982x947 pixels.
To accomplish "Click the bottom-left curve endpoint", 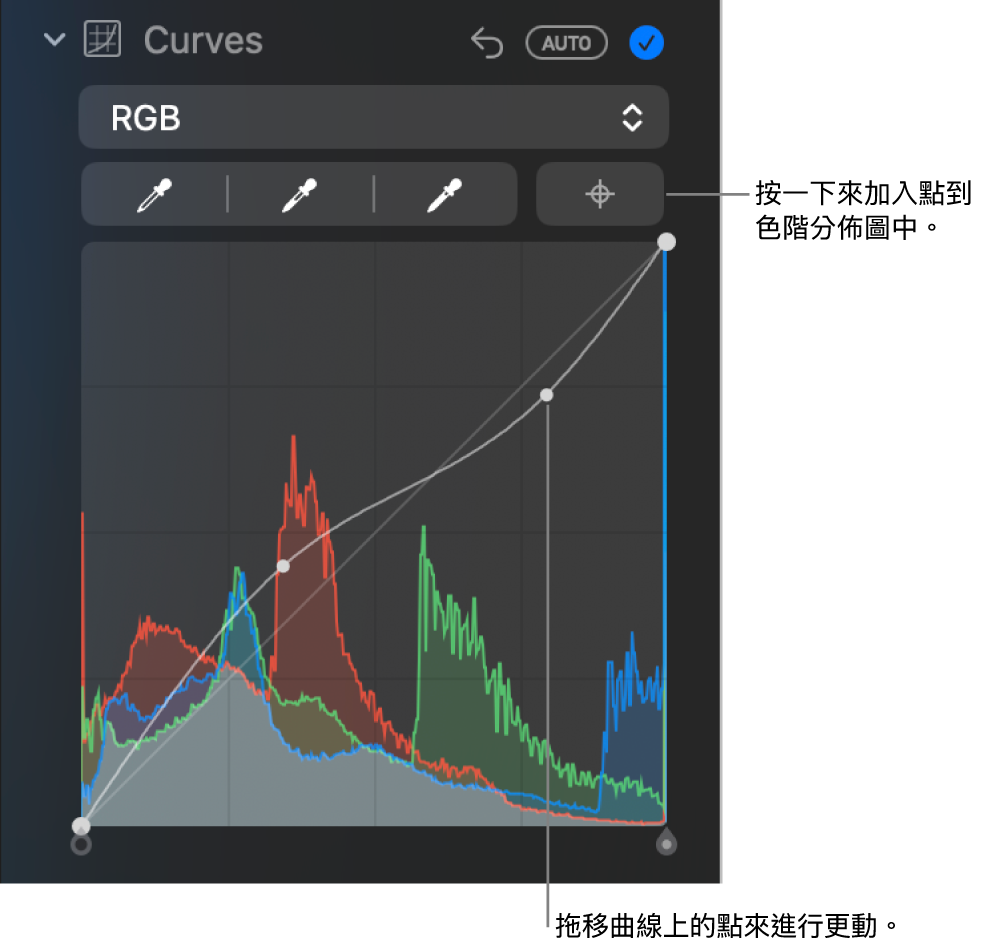I will tap(81, 826).
